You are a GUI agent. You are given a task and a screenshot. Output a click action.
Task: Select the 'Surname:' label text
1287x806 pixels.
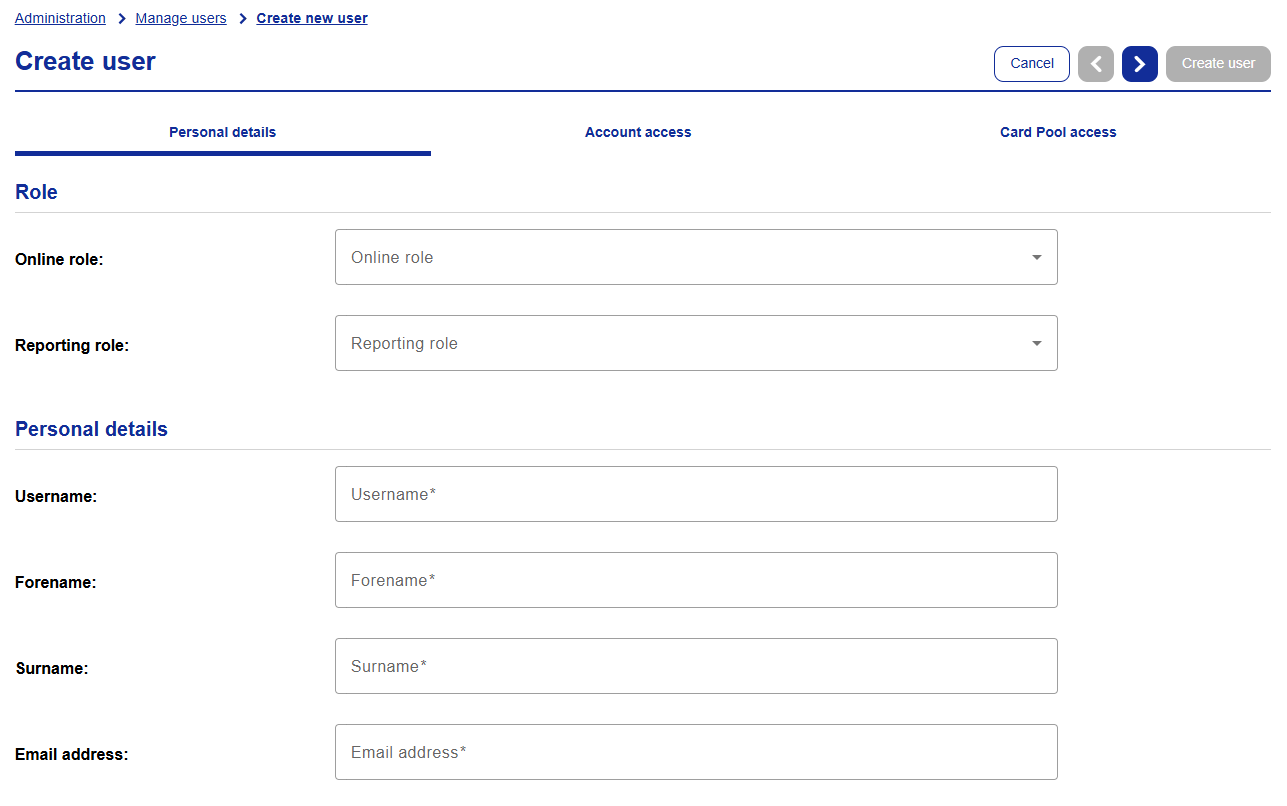(x=52, y=668)
